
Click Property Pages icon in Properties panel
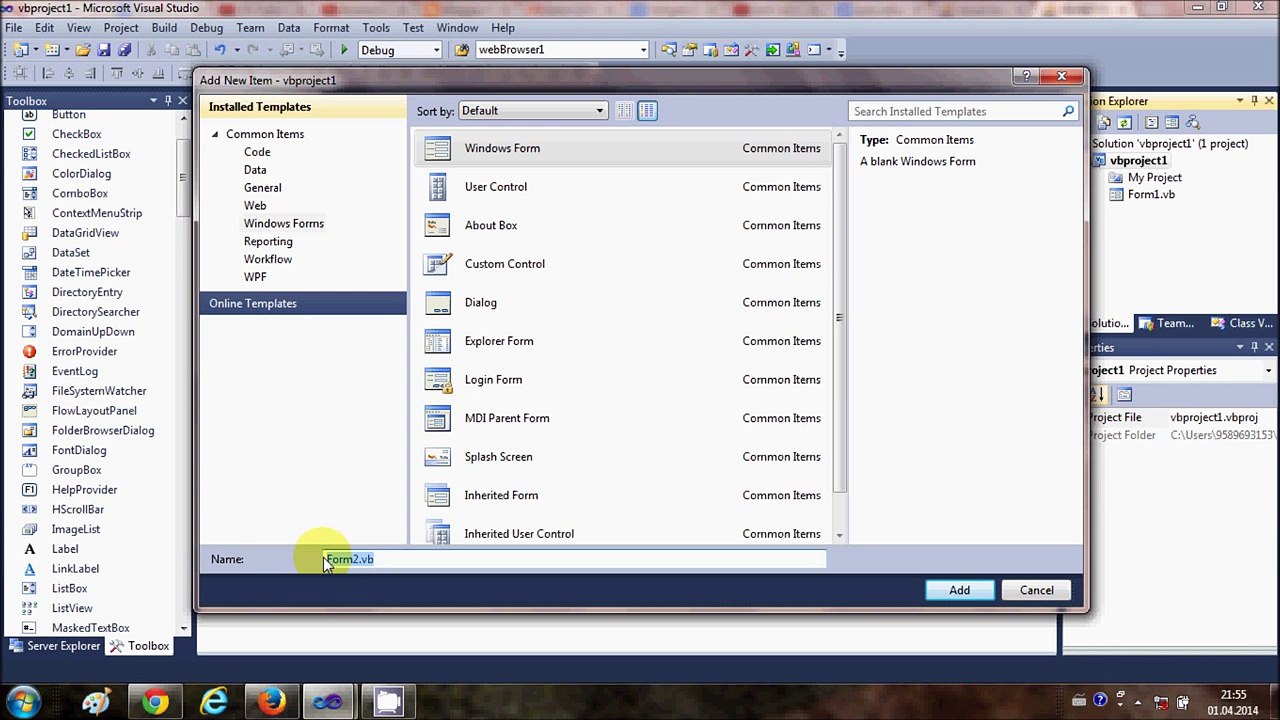[1124, 394]
